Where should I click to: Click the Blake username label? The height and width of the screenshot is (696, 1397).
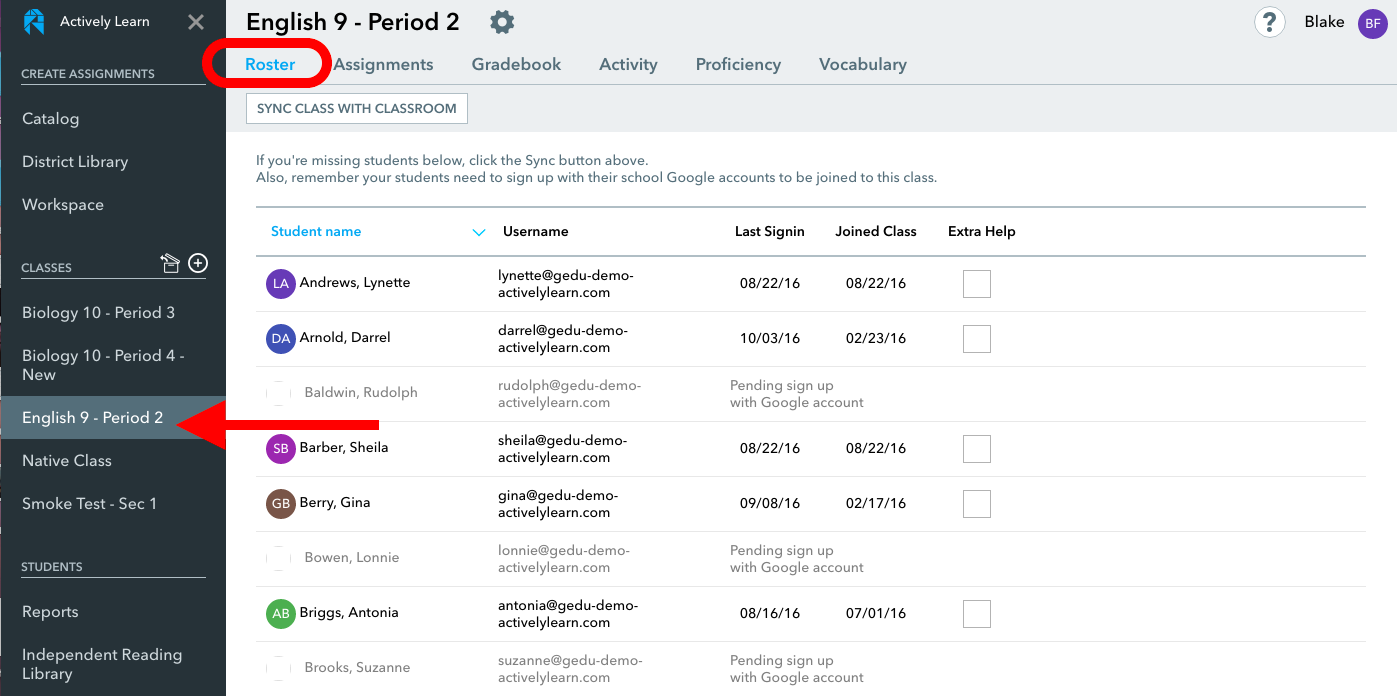point(1324,22)
